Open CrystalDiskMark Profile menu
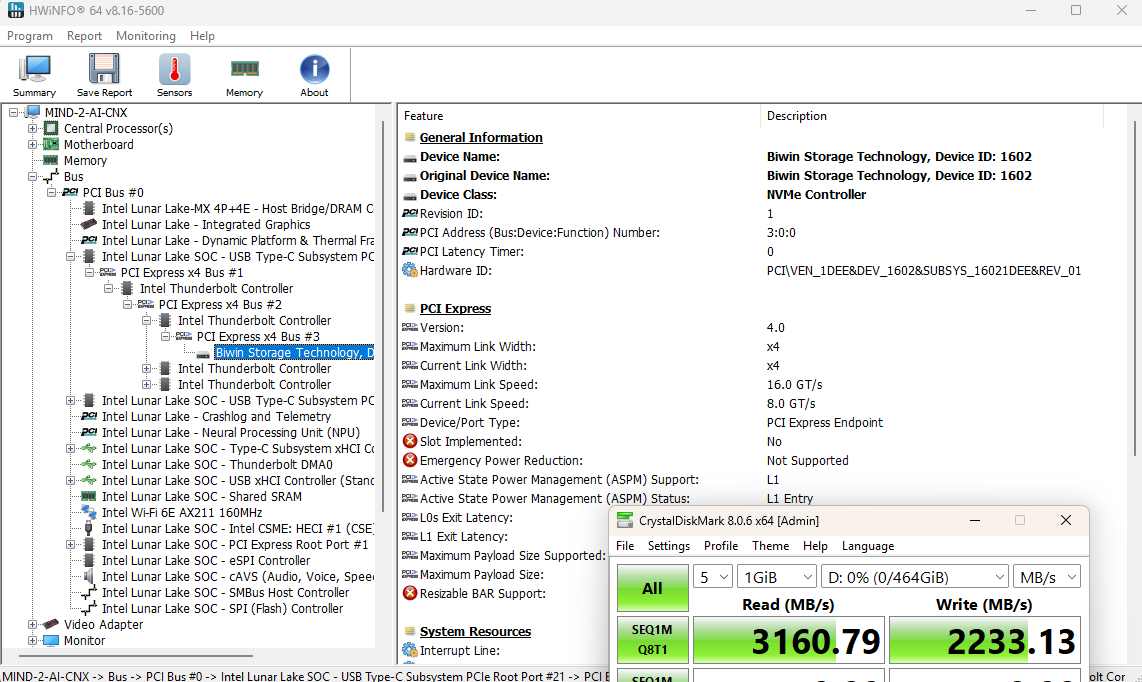The height and width of the screenshot is (682, 1142). pos(721,546)
